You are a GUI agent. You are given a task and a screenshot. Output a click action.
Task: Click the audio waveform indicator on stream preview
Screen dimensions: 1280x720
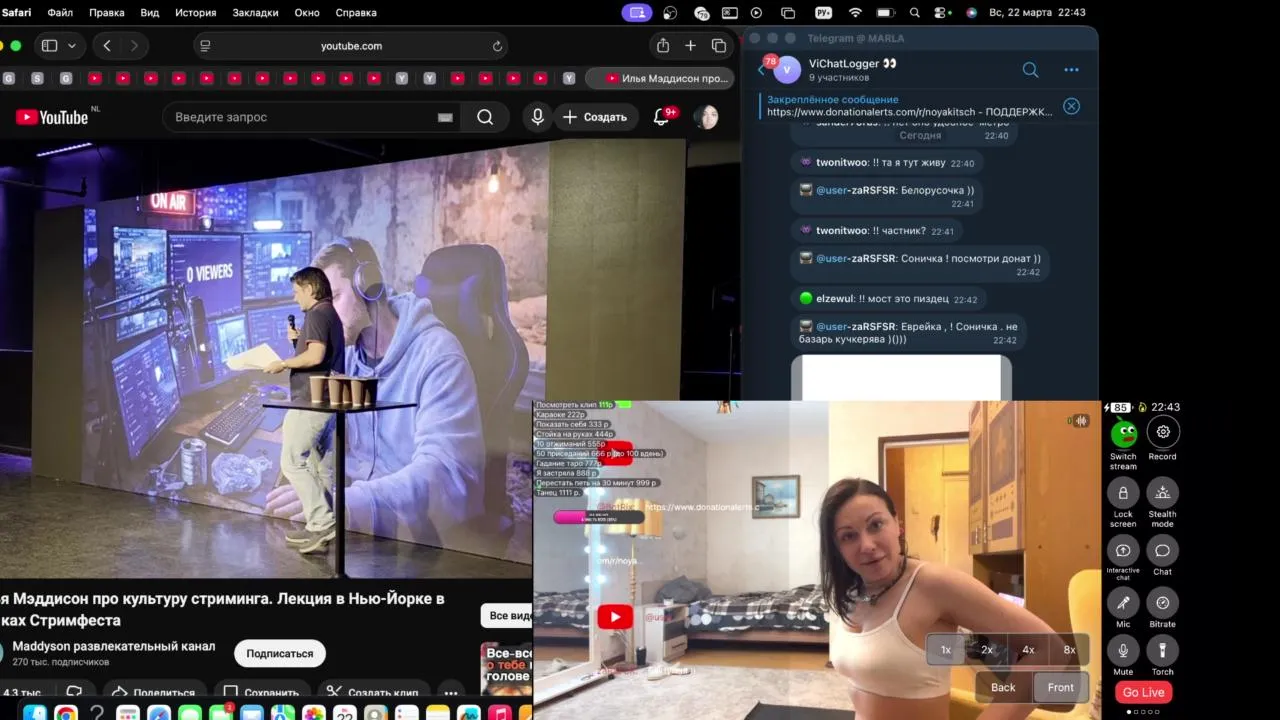tap(1080, 421)
